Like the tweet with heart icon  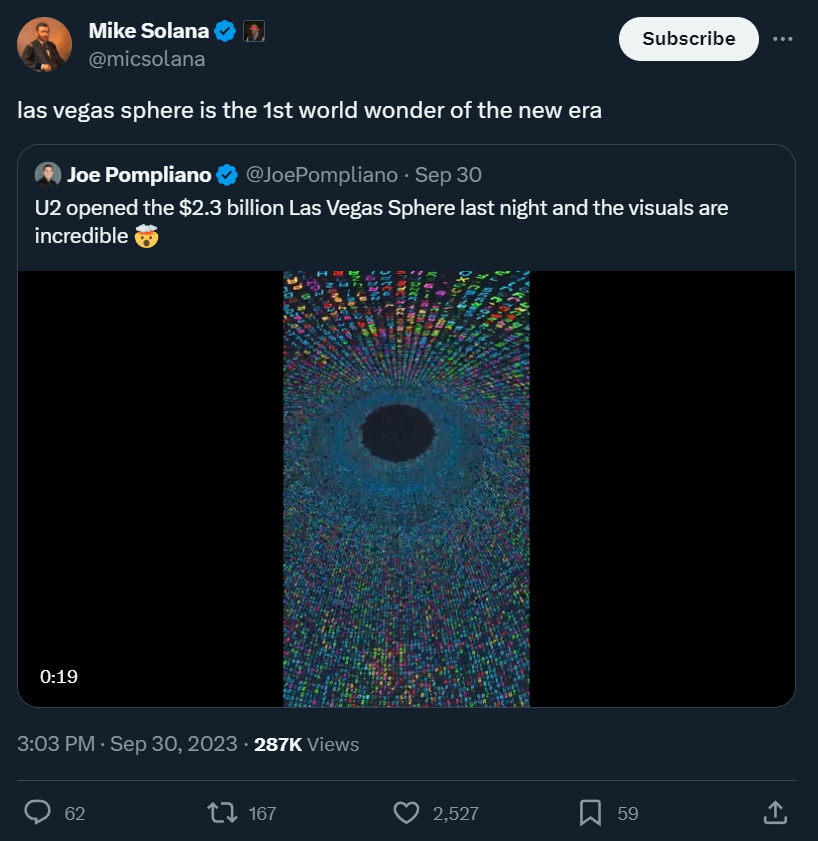[x=406, y=813]
